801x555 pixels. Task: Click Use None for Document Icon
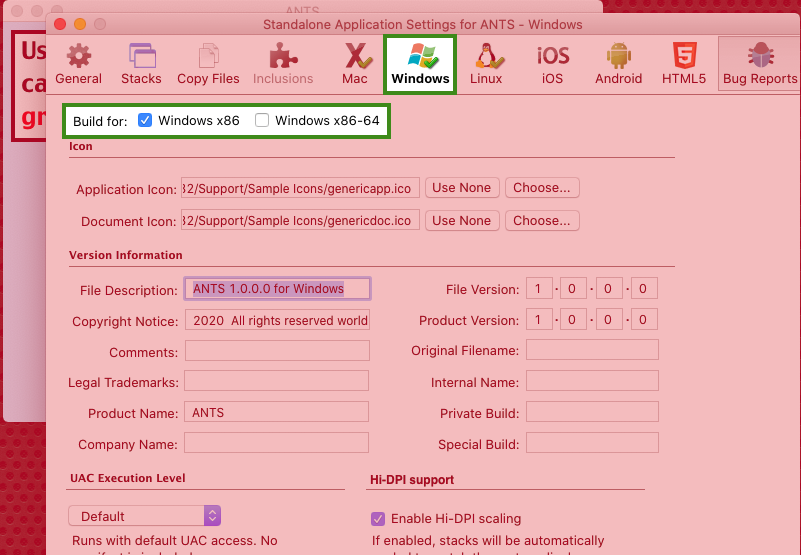pyautogui.click(x=462, y=220)
